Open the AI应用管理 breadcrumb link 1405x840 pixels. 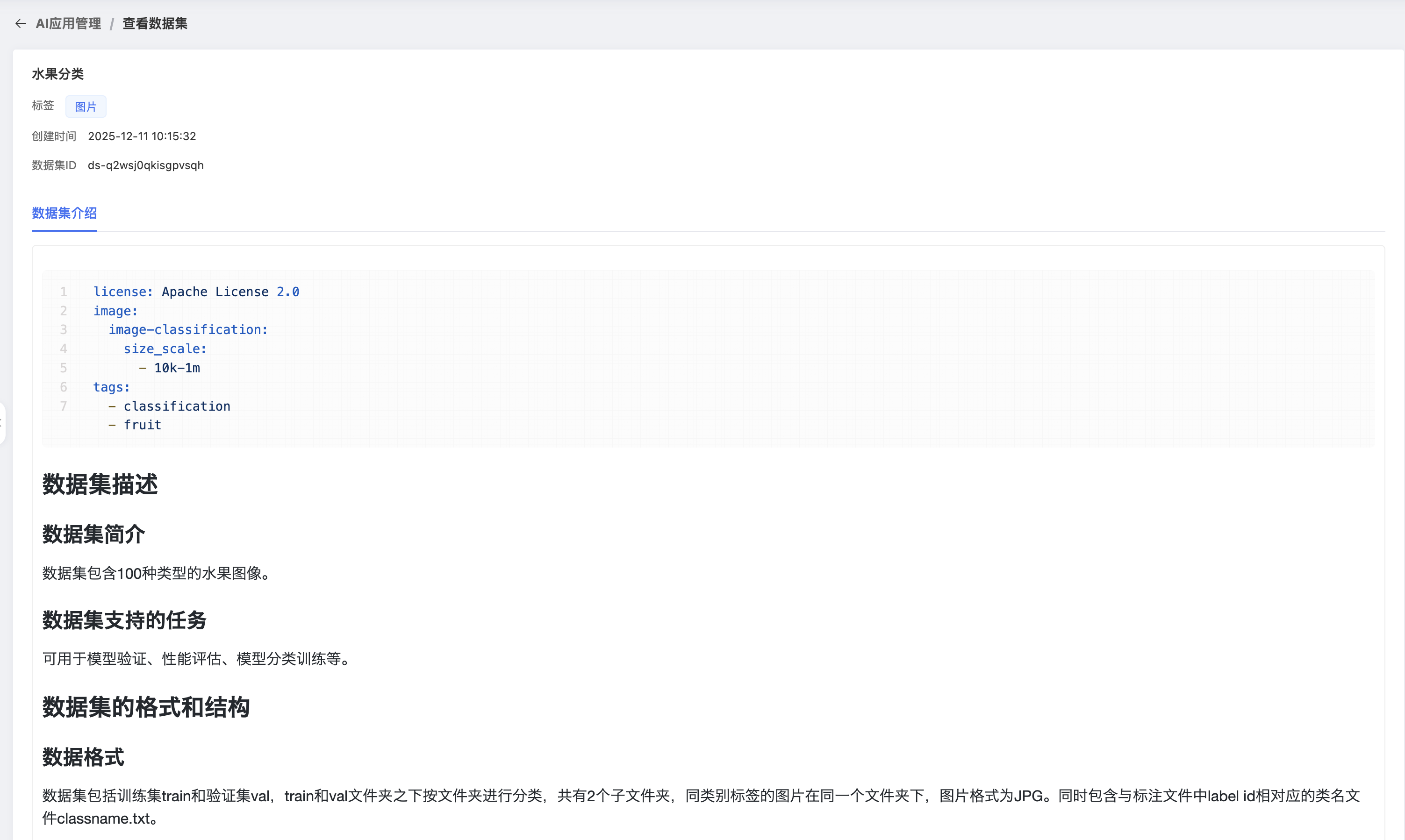(x=68, y=23)
